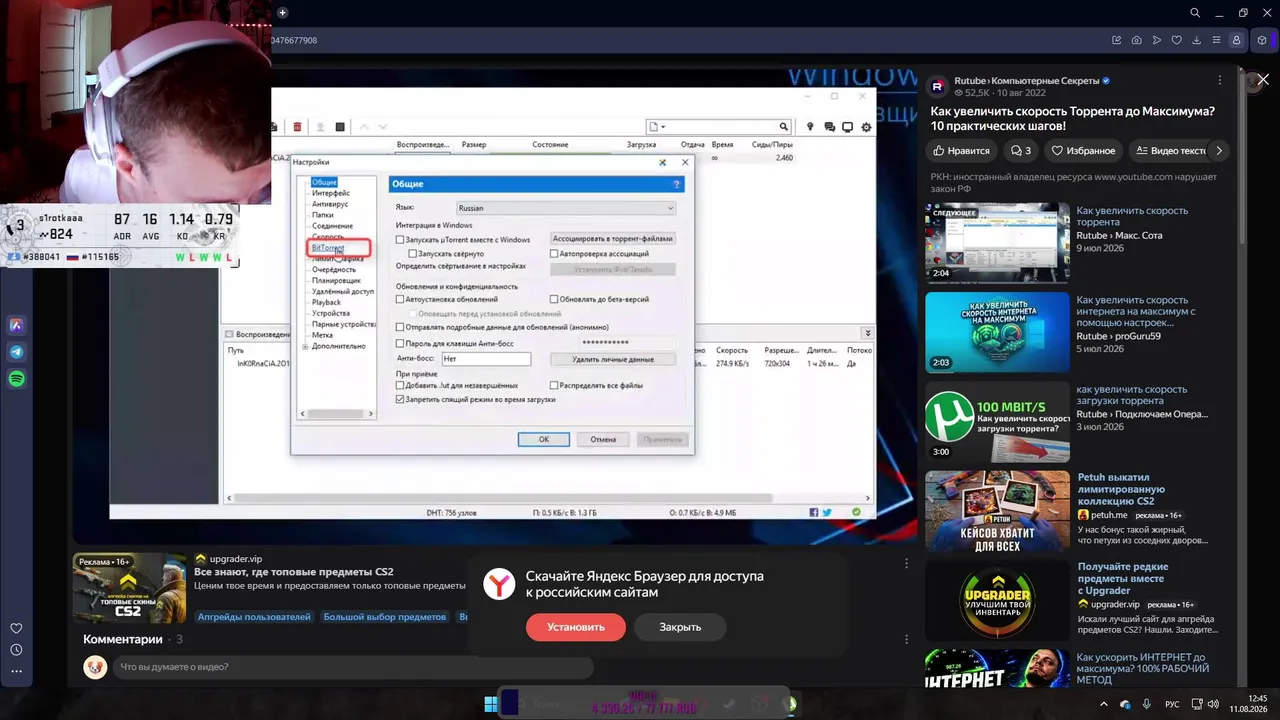Open Telegram from the browser sidebar
Viewport: 1280px width, 720px height.
(x=16, y=352)
